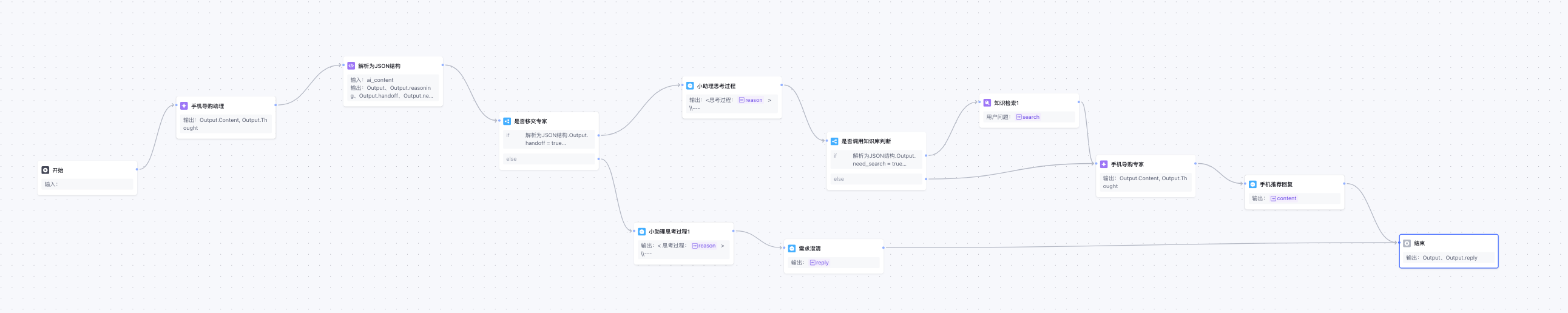Screen dimensions: 1568x313
Task: Click the output connector dot of 知识检索1
Action: [1078, 102]
